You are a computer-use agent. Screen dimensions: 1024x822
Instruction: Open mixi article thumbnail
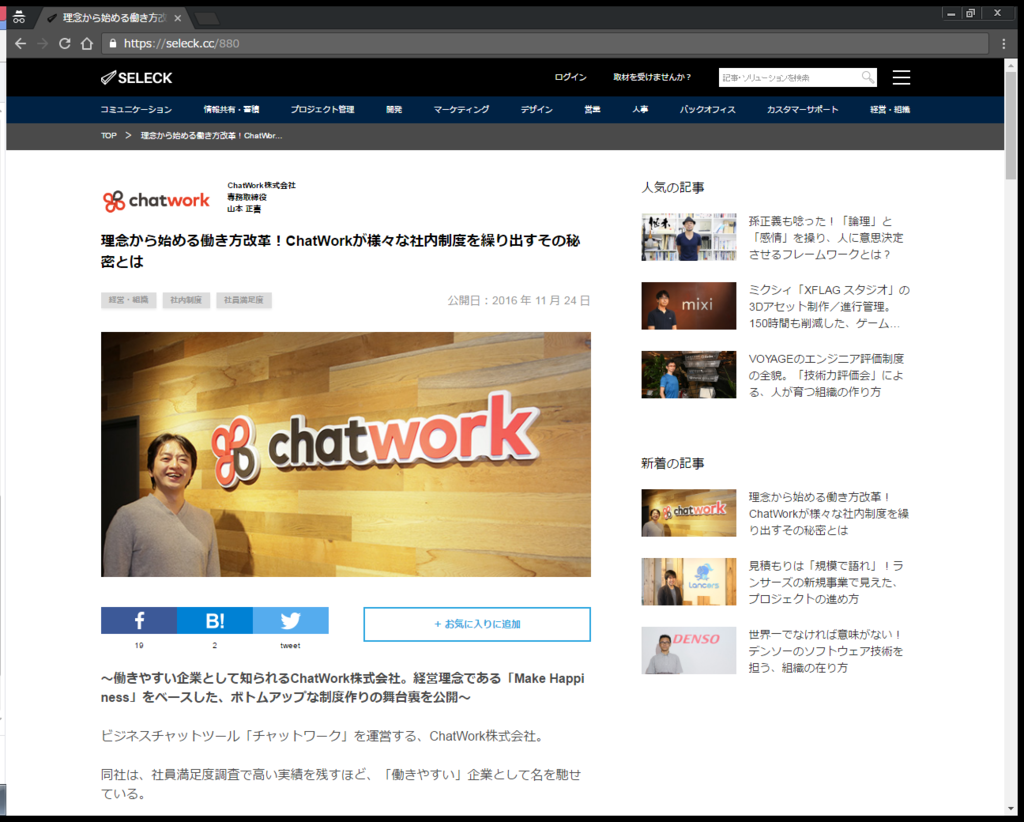click(x=688, y=306)
